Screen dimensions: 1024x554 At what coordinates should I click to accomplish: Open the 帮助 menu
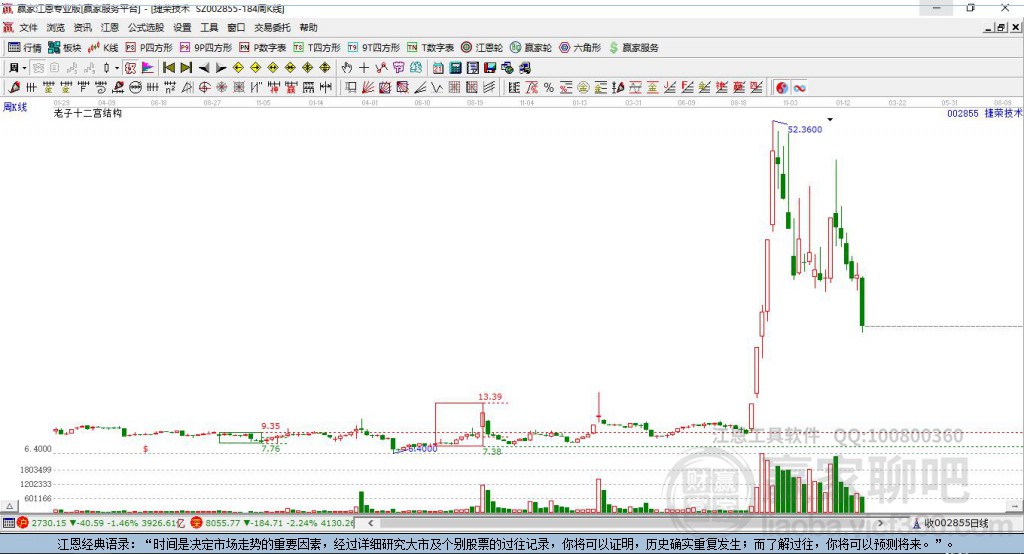(x=308, y=27)
